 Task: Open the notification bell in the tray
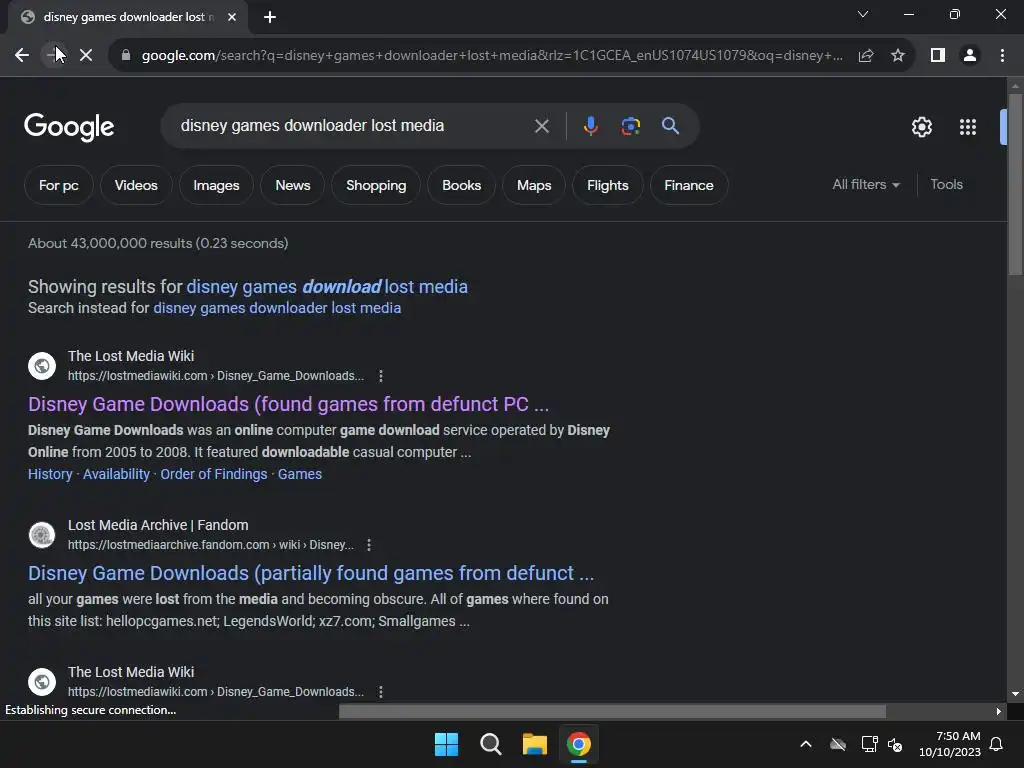(x=996, y=744)
